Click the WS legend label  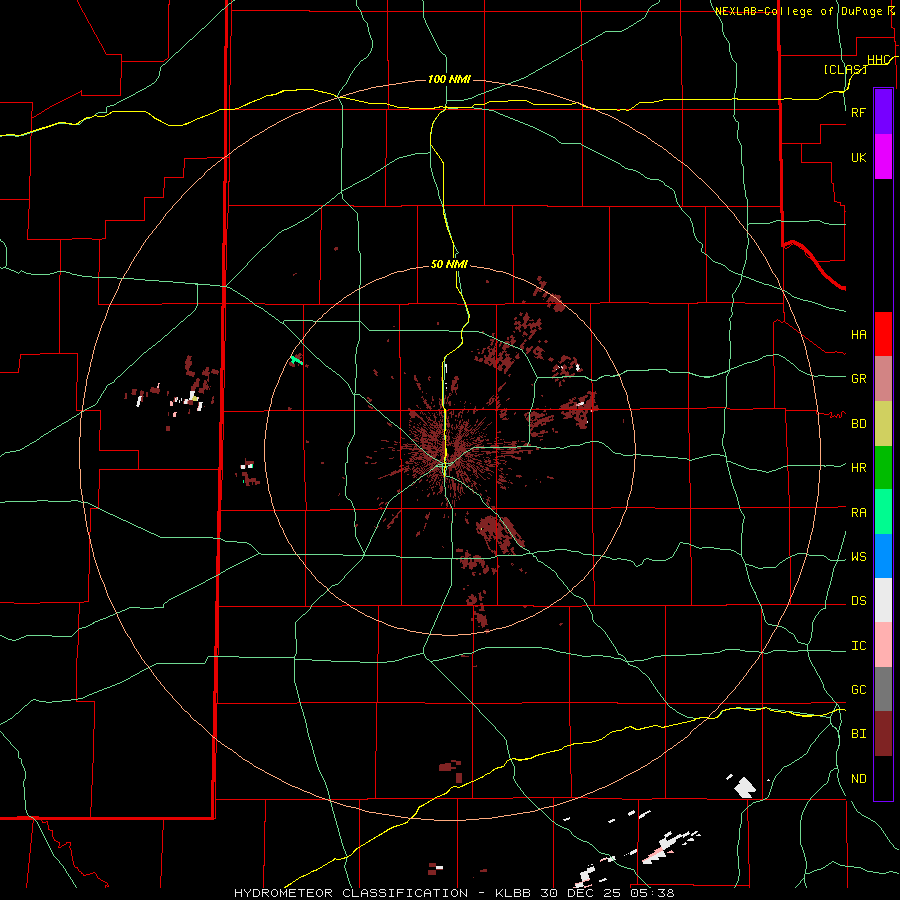pos(859,557)
